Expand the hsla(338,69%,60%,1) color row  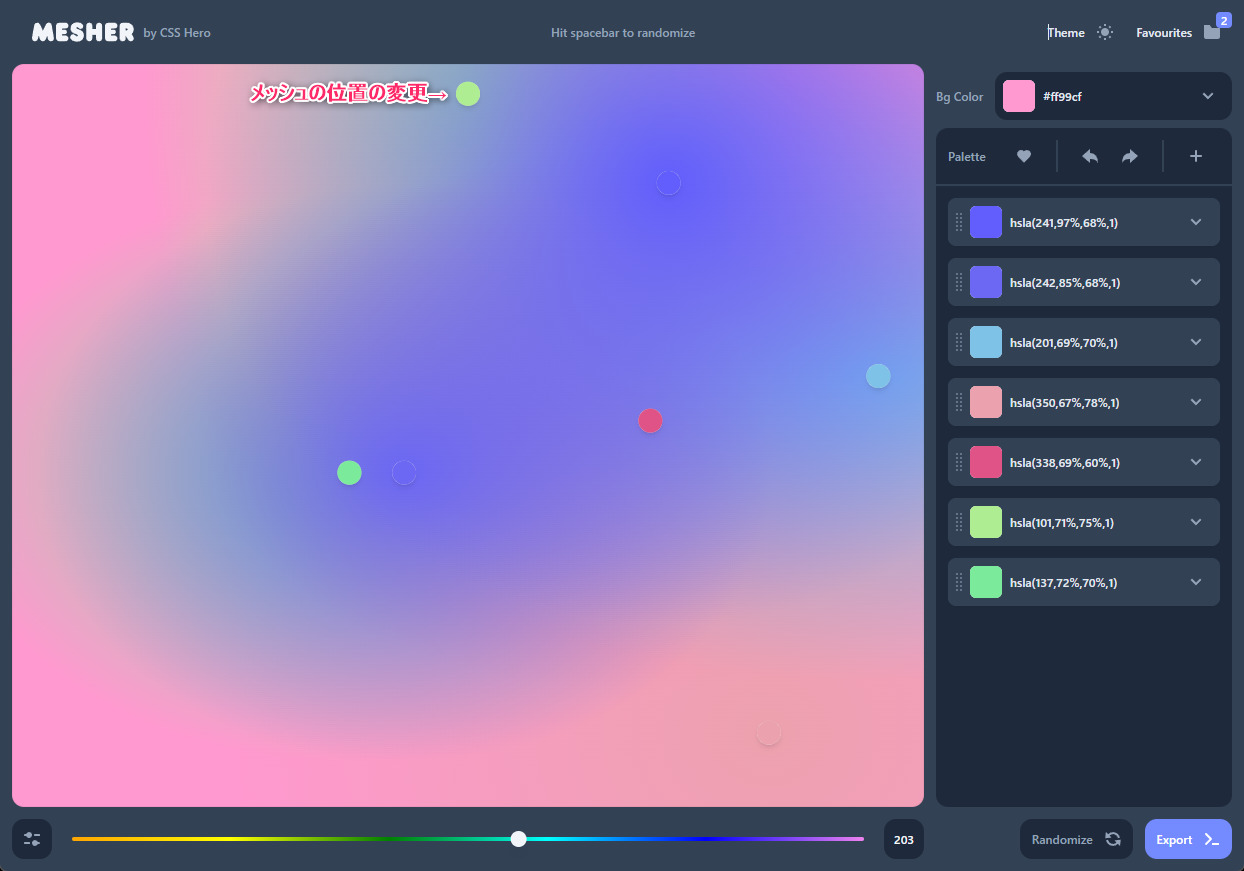[x=1195, y=462]
